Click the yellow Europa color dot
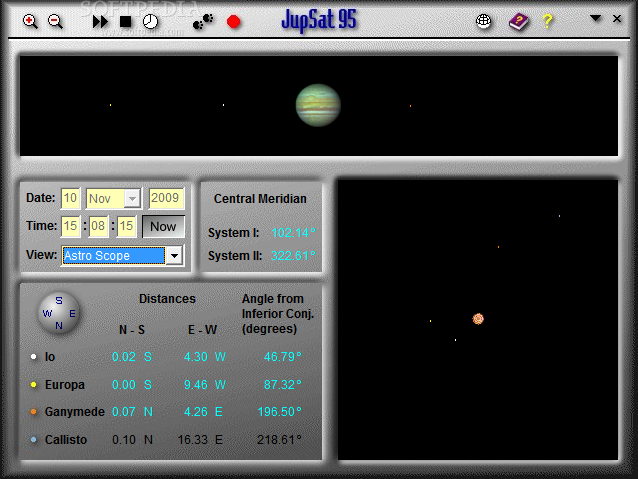Image resolution: width=638 pixels, height=479 pixels. pos(34,385)
